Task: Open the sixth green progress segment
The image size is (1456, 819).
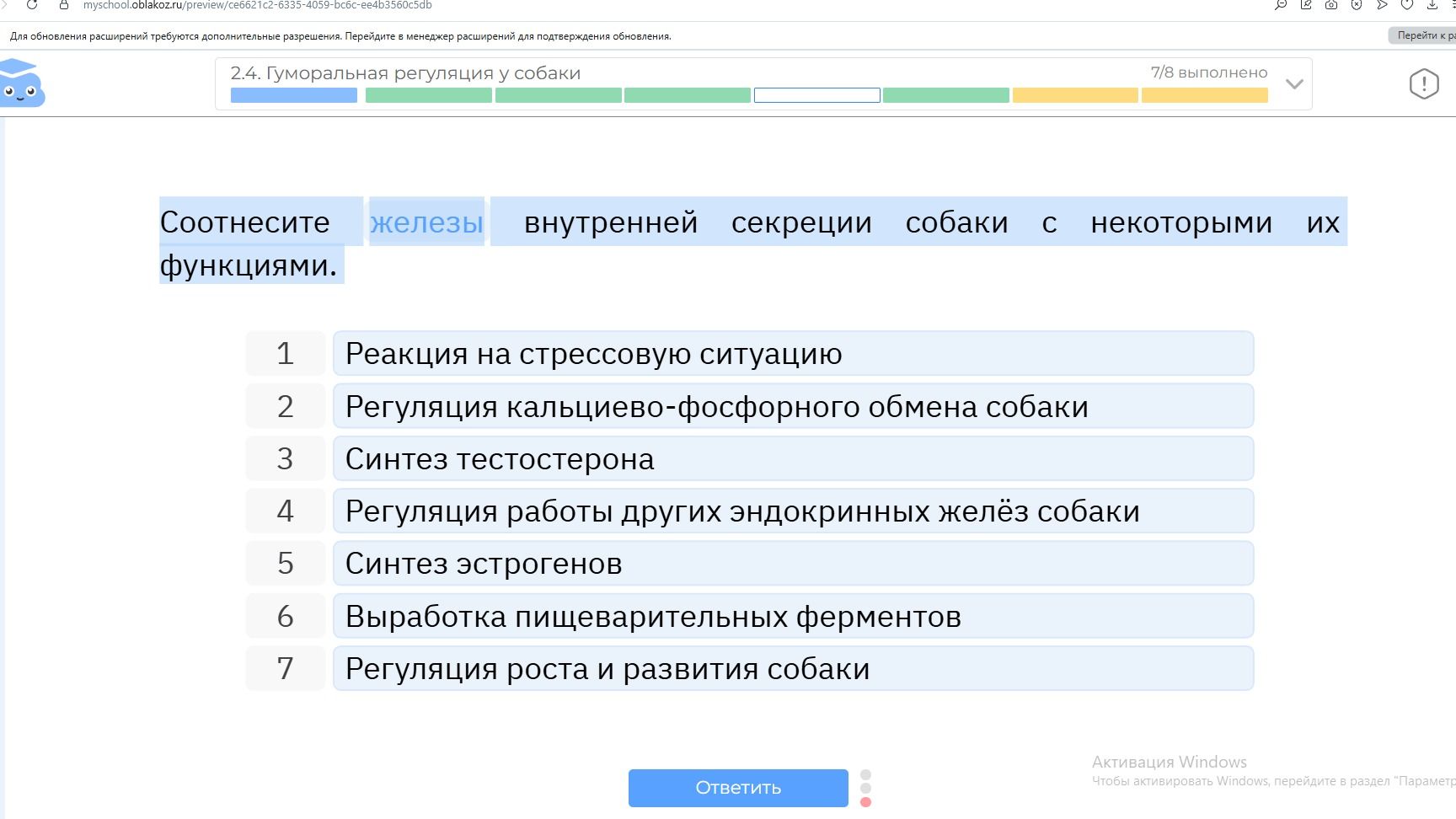Action: coord(946,95)
